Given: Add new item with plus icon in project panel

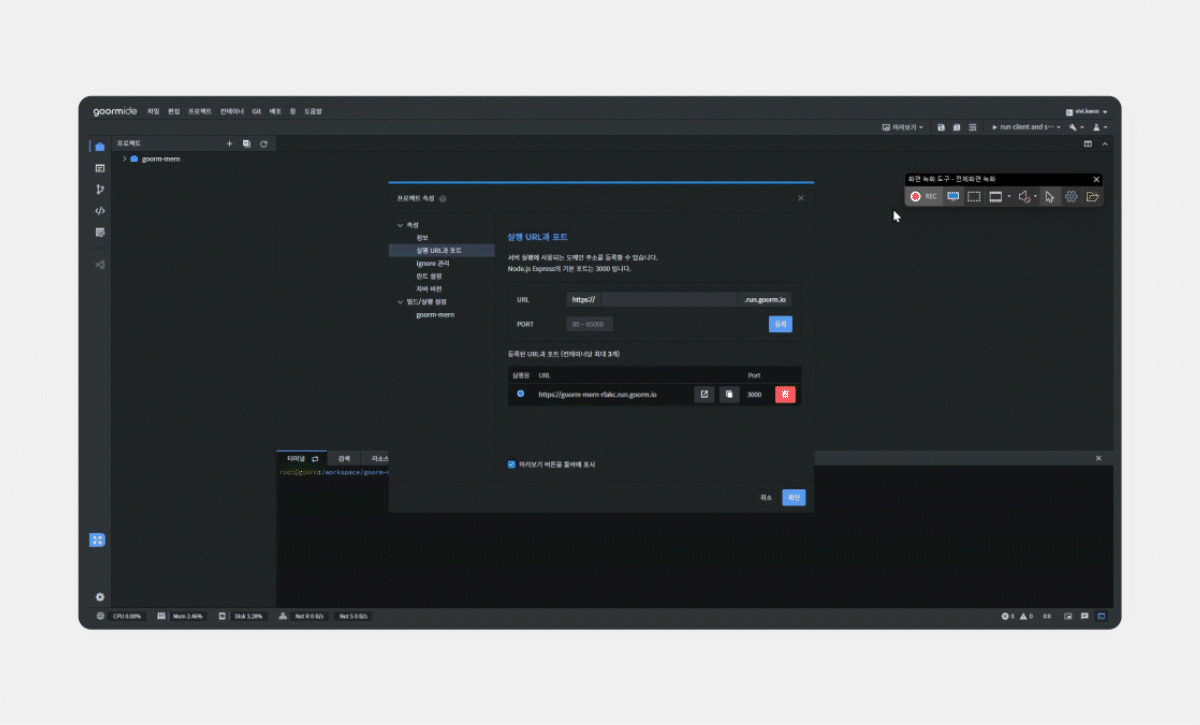Looking at the screenshot, I should [x=229, y=144].
